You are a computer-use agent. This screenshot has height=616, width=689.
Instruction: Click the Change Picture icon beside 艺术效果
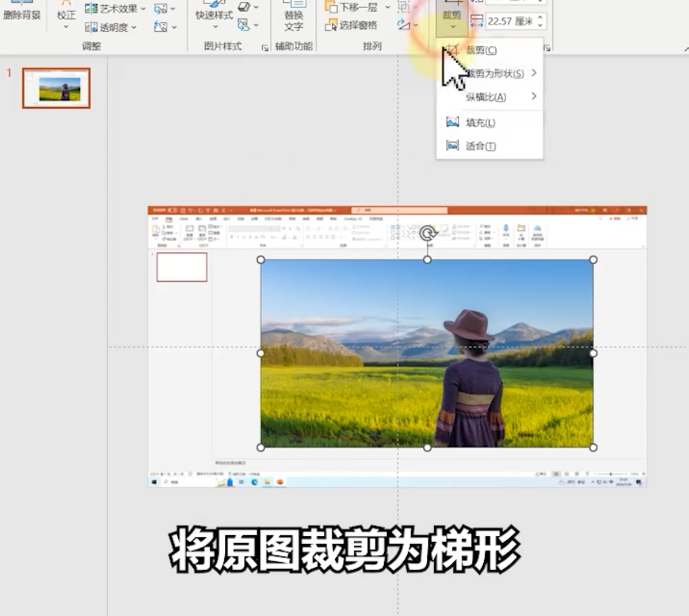coord(160,8)
